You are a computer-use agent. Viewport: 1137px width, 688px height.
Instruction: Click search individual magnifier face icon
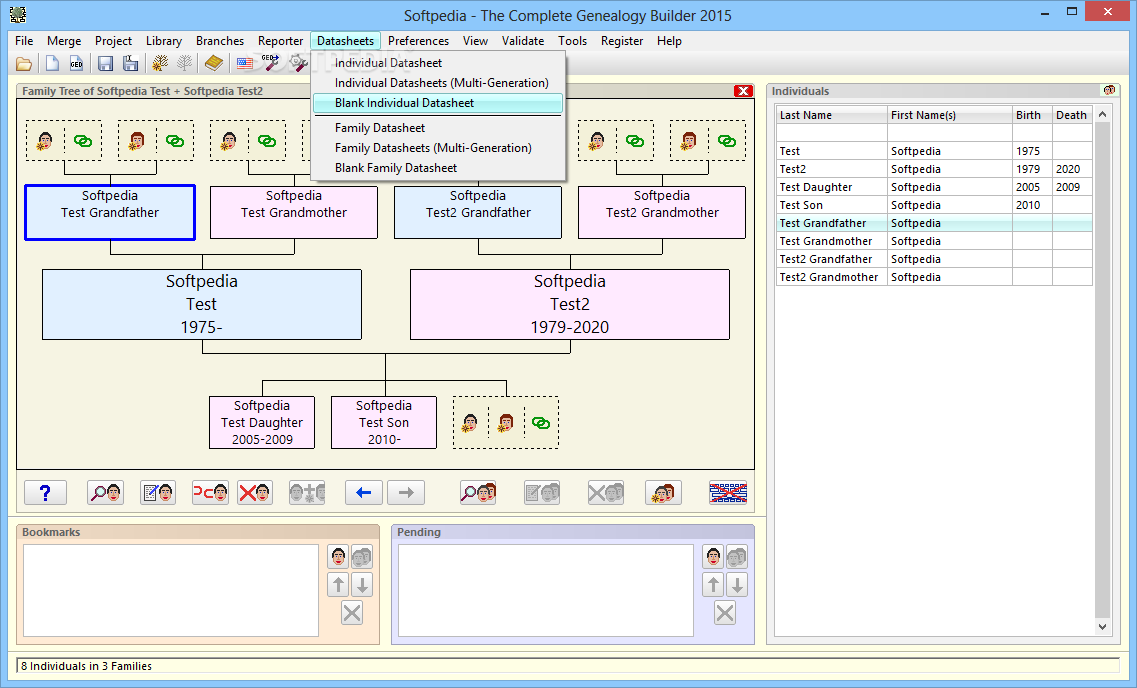point(105,493)
